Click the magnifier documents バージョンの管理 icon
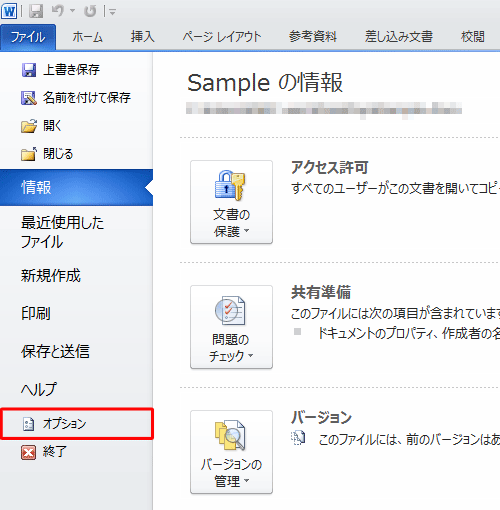 pos(230,435)
